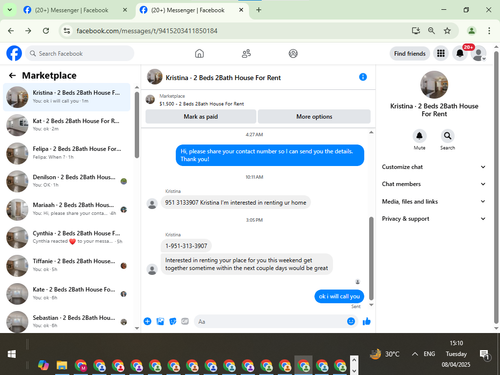Screen dimensions: 500x375
Task: Open Tiffanie conversation in chat list
Action: point(67,265)
